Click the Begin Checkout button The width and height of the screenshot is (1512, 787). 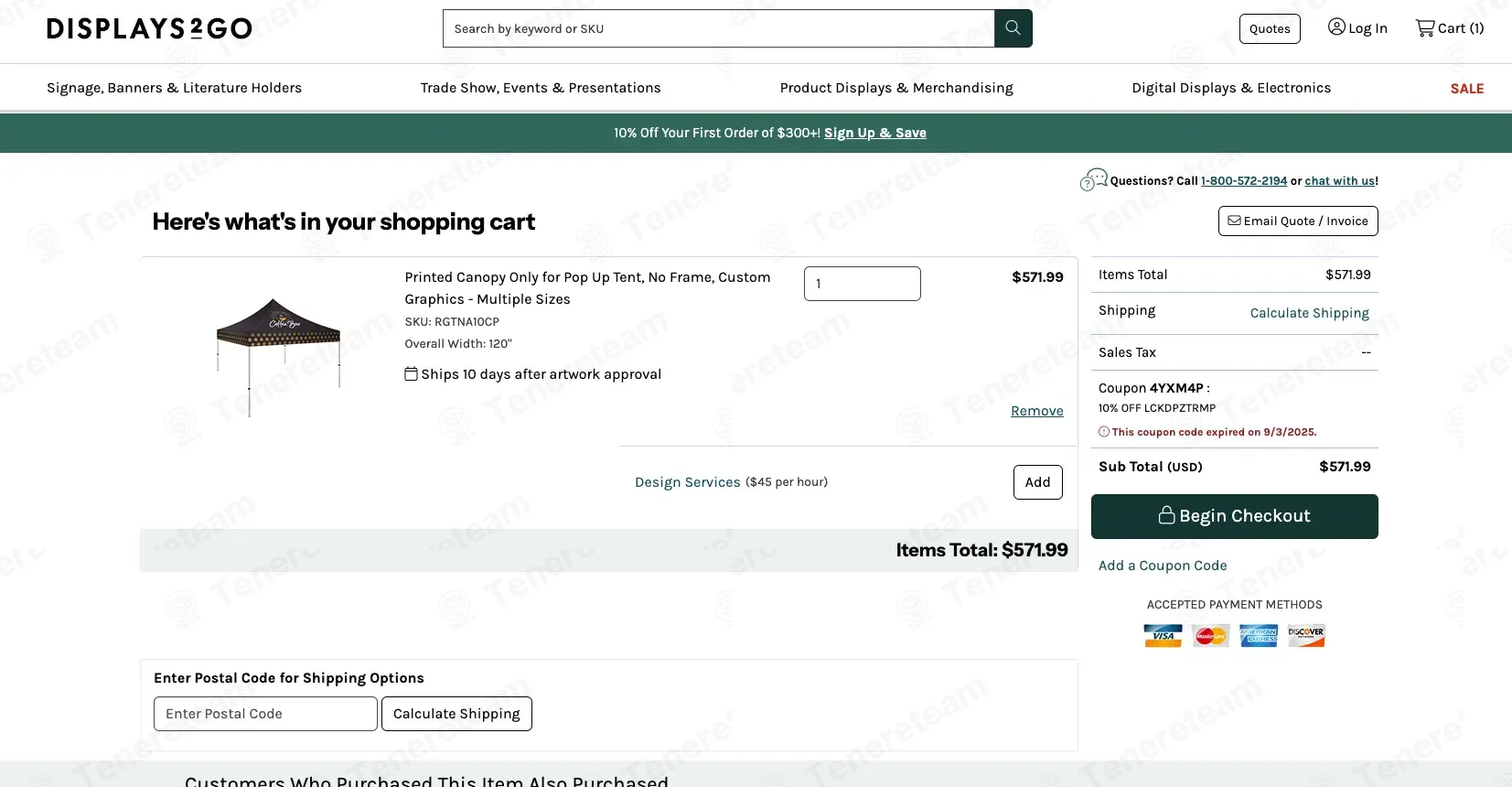[1235, 516]
